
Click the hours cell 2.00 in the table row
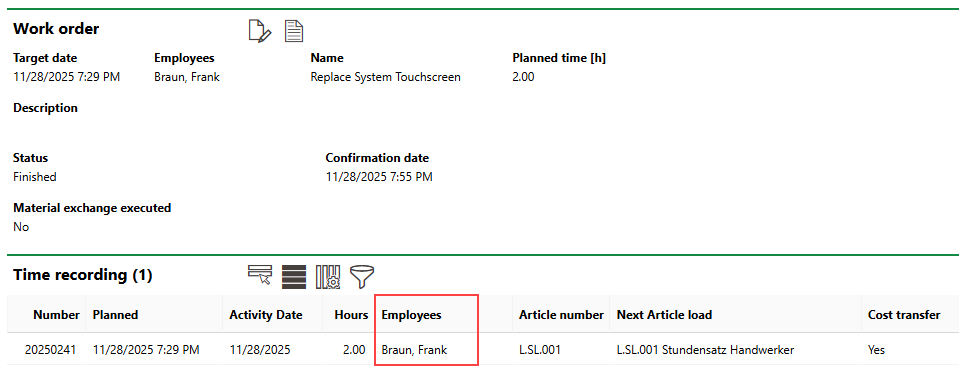(354, 350)
